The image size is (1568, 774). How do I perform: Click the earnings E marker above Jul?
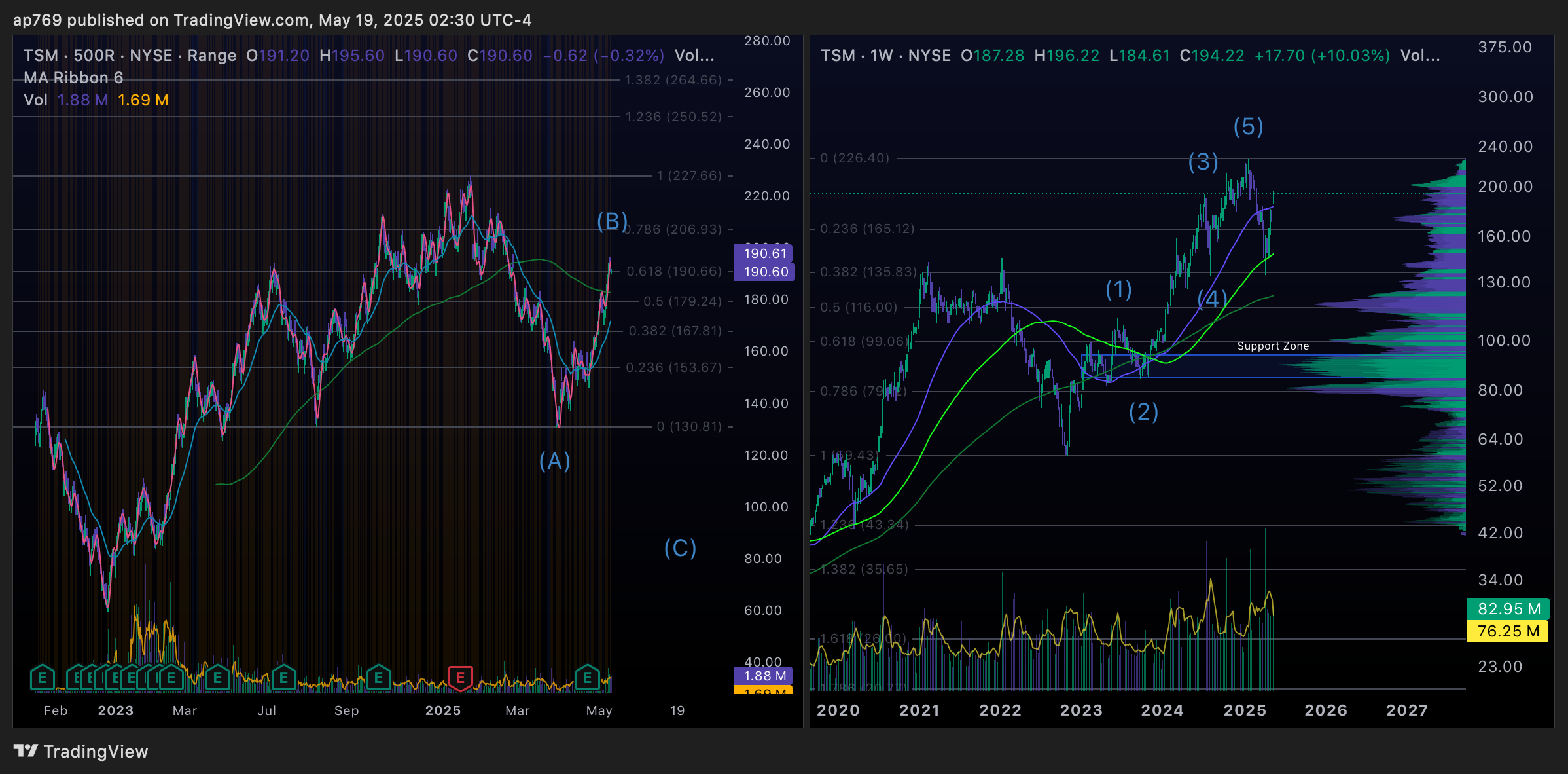283,678
